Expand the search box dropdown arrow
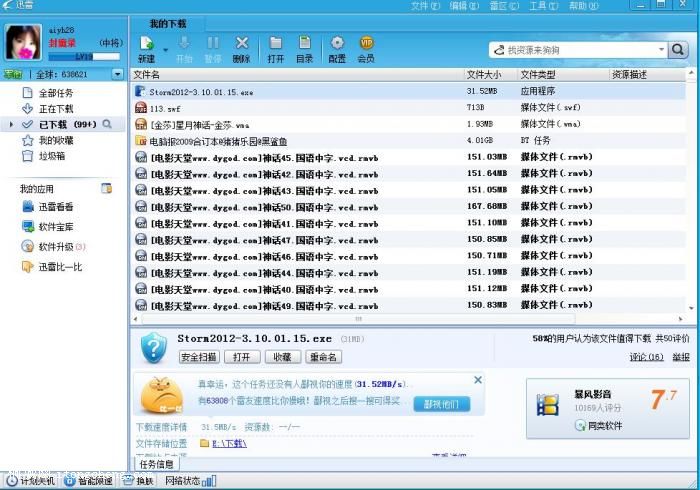 661,49
